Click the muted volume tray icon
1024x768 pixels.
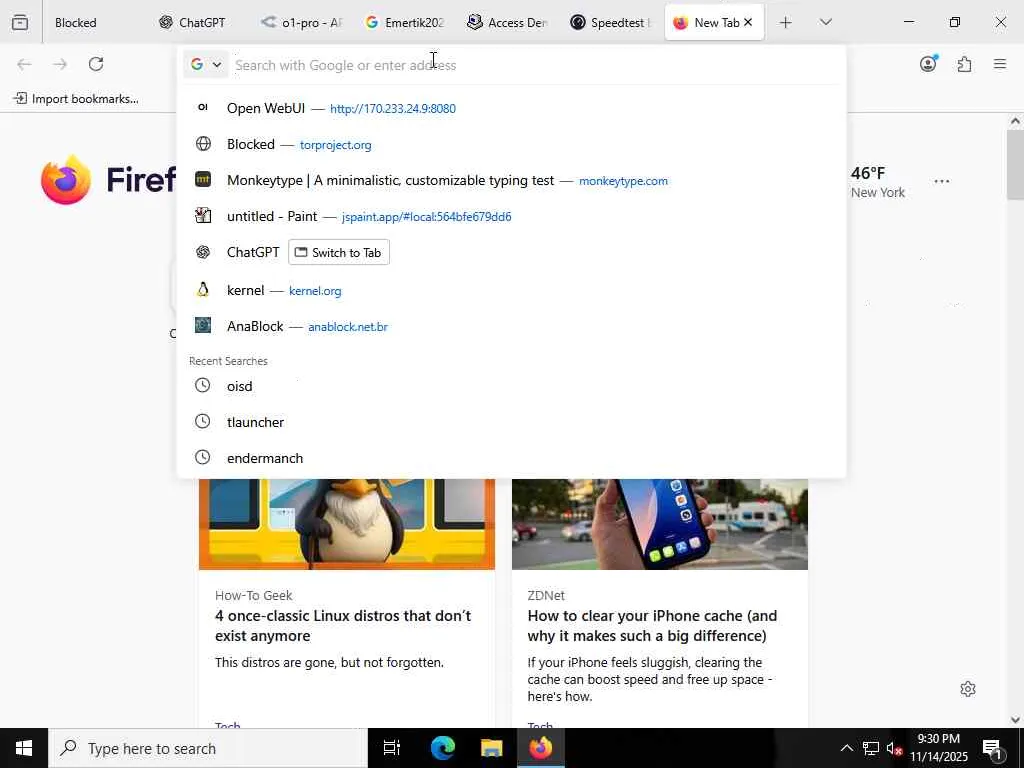(x=894, y=748)
